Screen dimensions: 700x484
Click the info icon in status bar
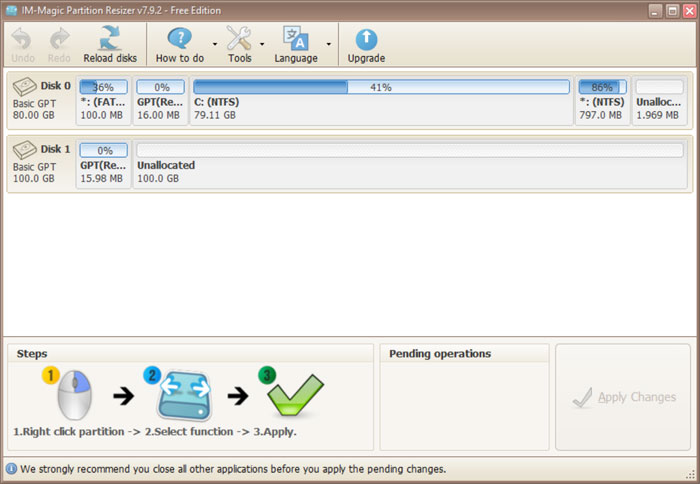[x=11, y=469]
